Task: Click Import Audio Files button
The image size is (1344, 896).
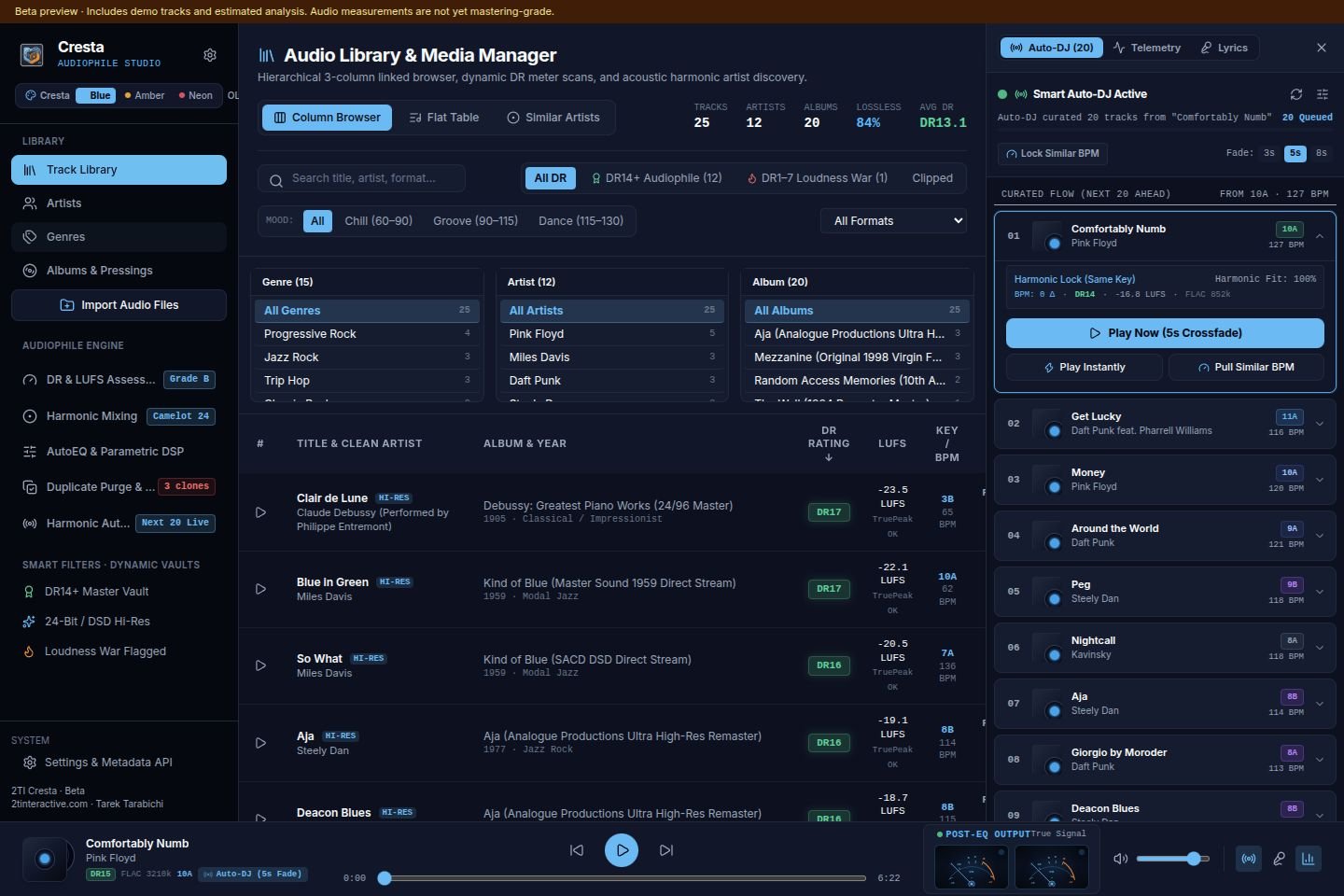Action: pyautogui.click(x=119, y=305)
